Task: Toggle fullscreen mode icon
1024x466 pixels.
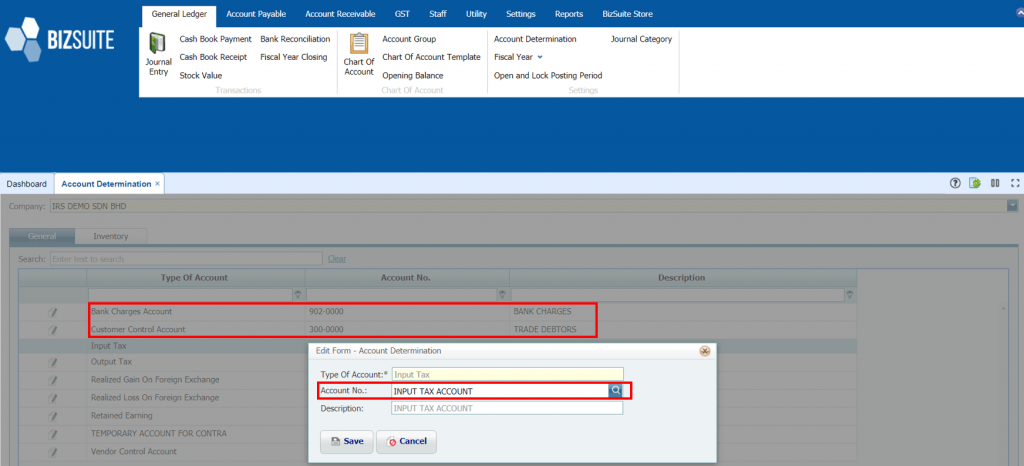Action: tap(1015, 183)
